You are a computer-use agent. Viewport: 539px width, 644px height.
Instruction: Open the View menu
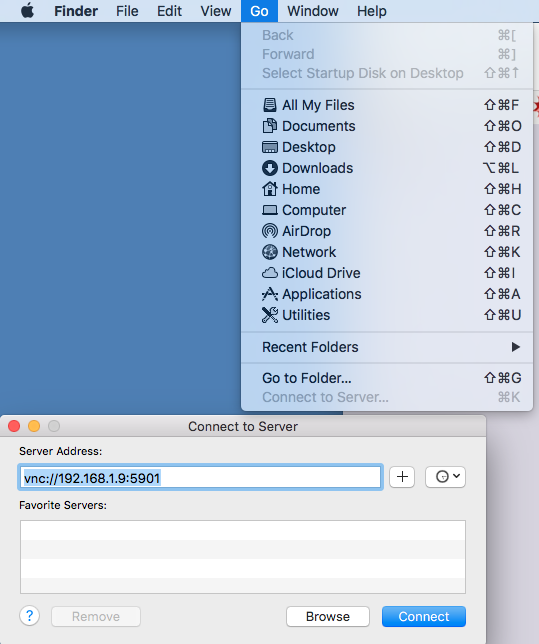[216, 11]
